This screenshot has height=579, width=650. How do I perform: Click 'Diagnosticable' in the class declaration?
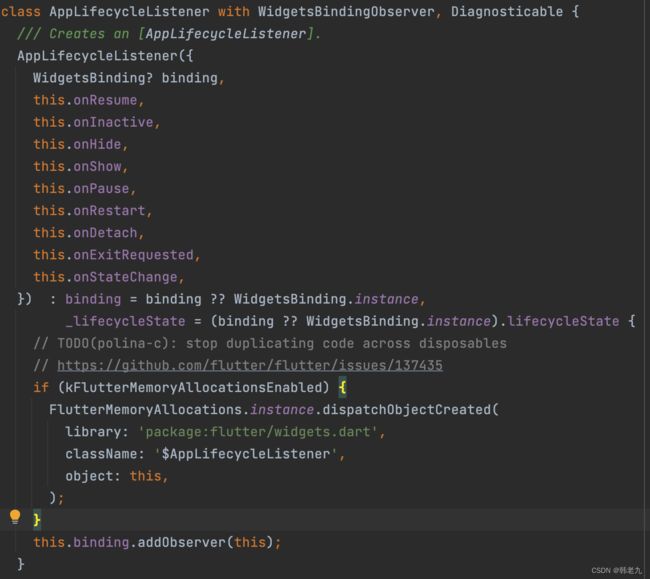pyautogui.click(x=507, y=12)
